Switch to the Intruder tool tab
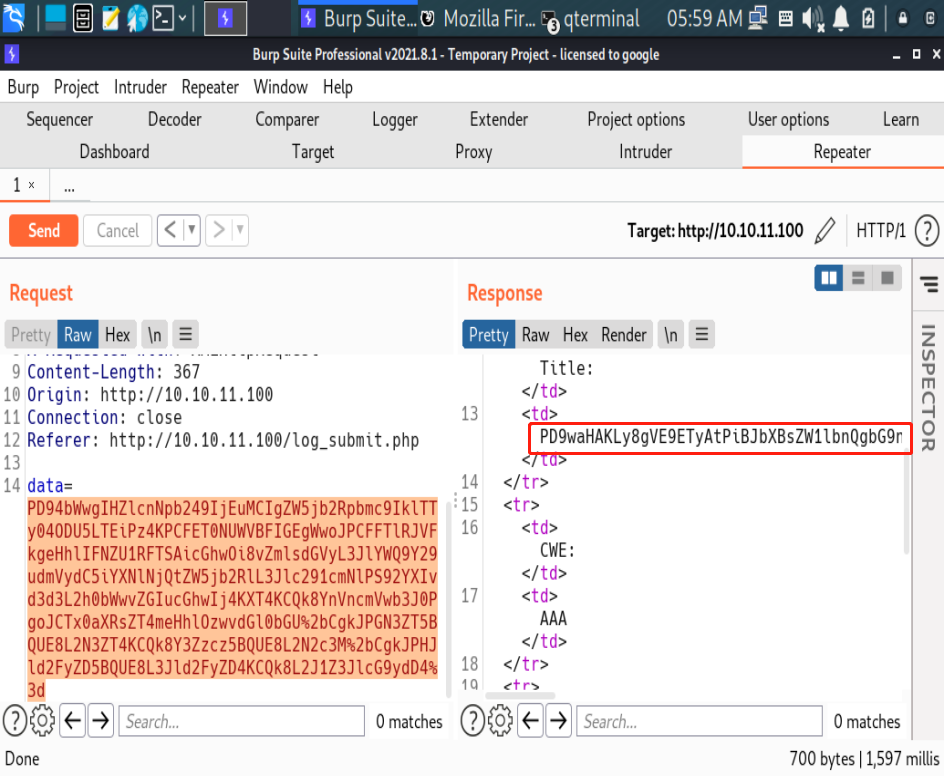This screenshot has height=776, width=944. 645,152
